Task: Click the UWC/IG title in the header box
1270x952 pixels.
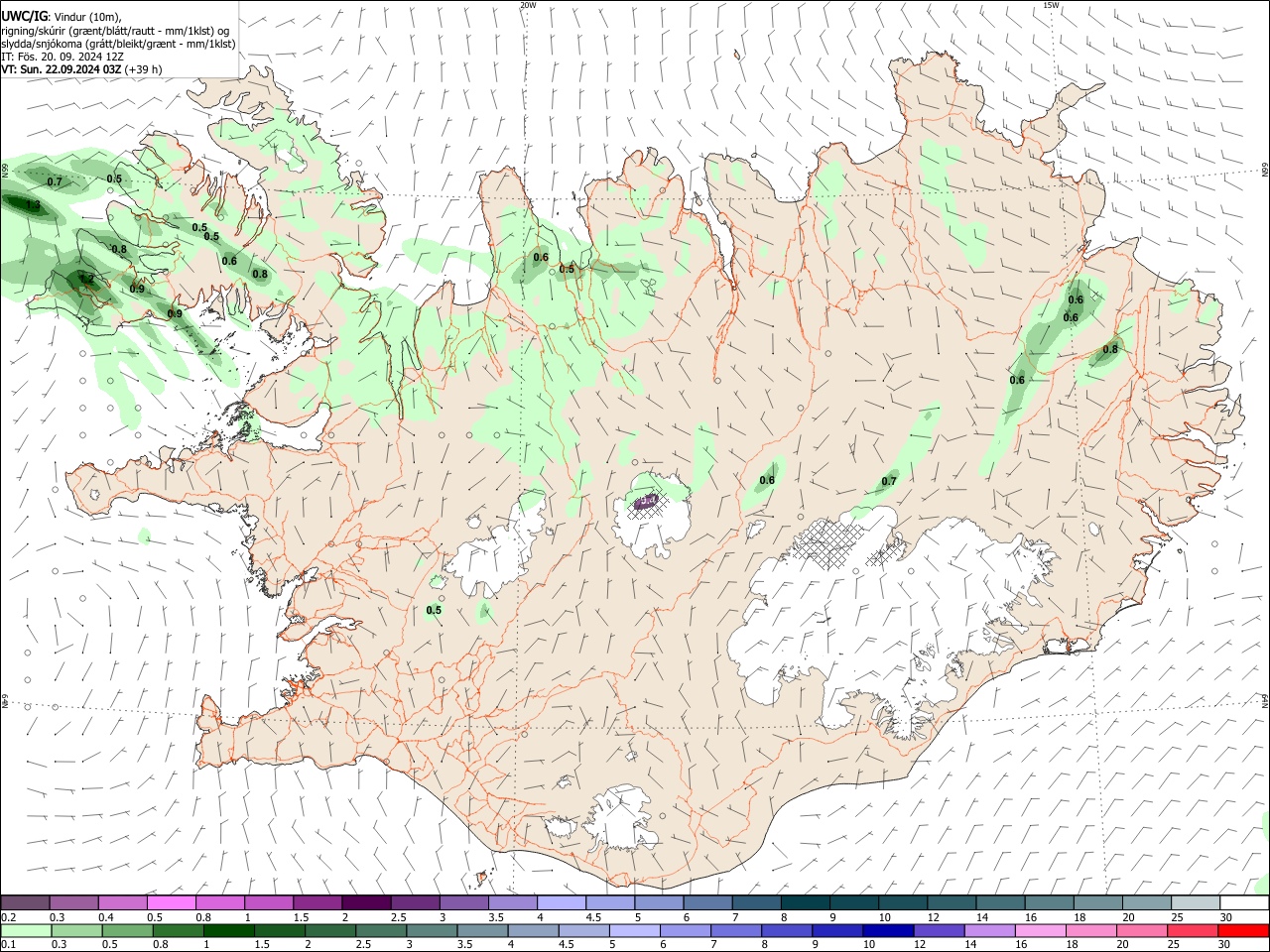Action: point(23,16)
